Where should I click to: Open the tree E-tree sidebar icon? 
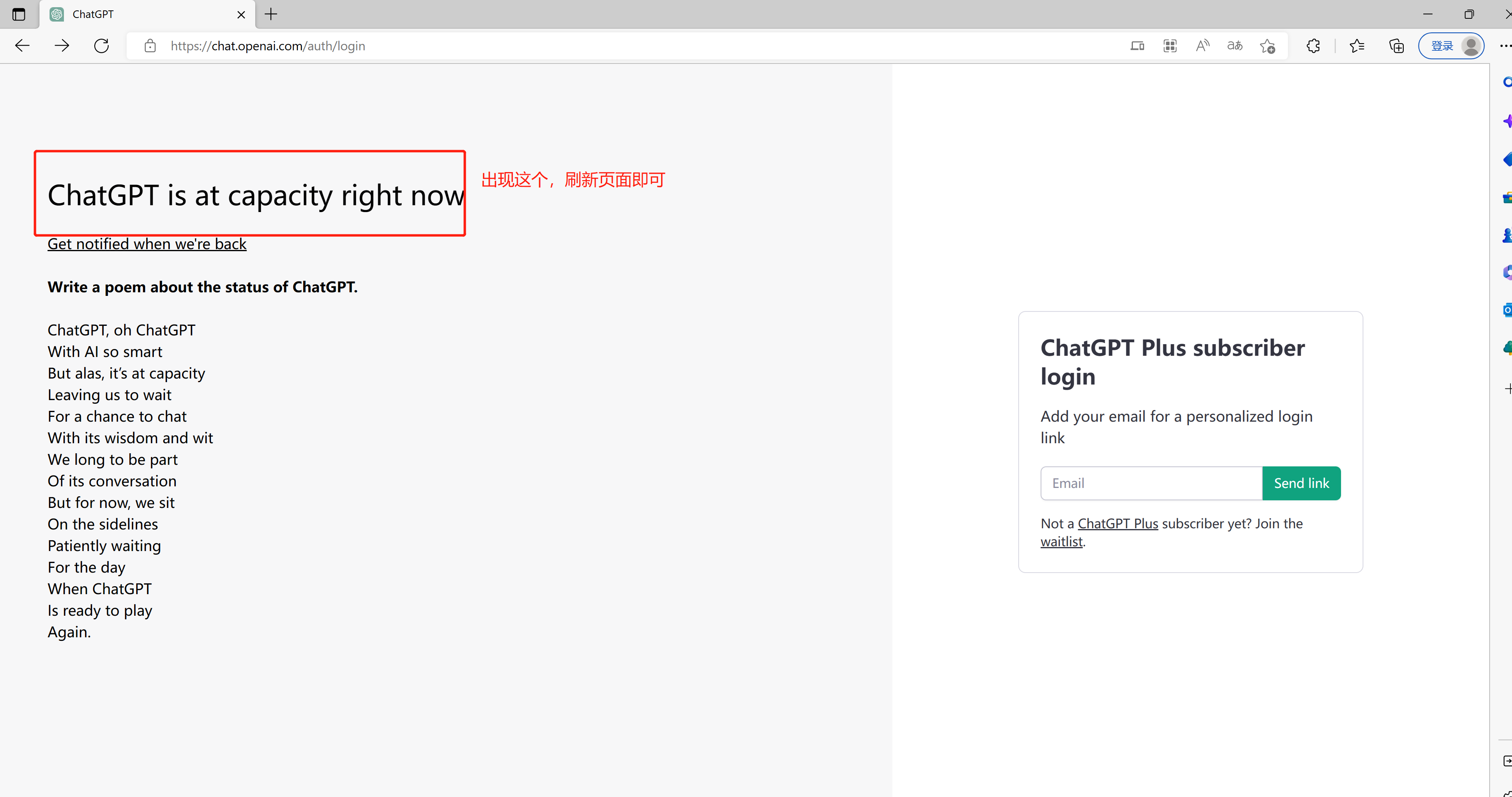pos(1507,348)
